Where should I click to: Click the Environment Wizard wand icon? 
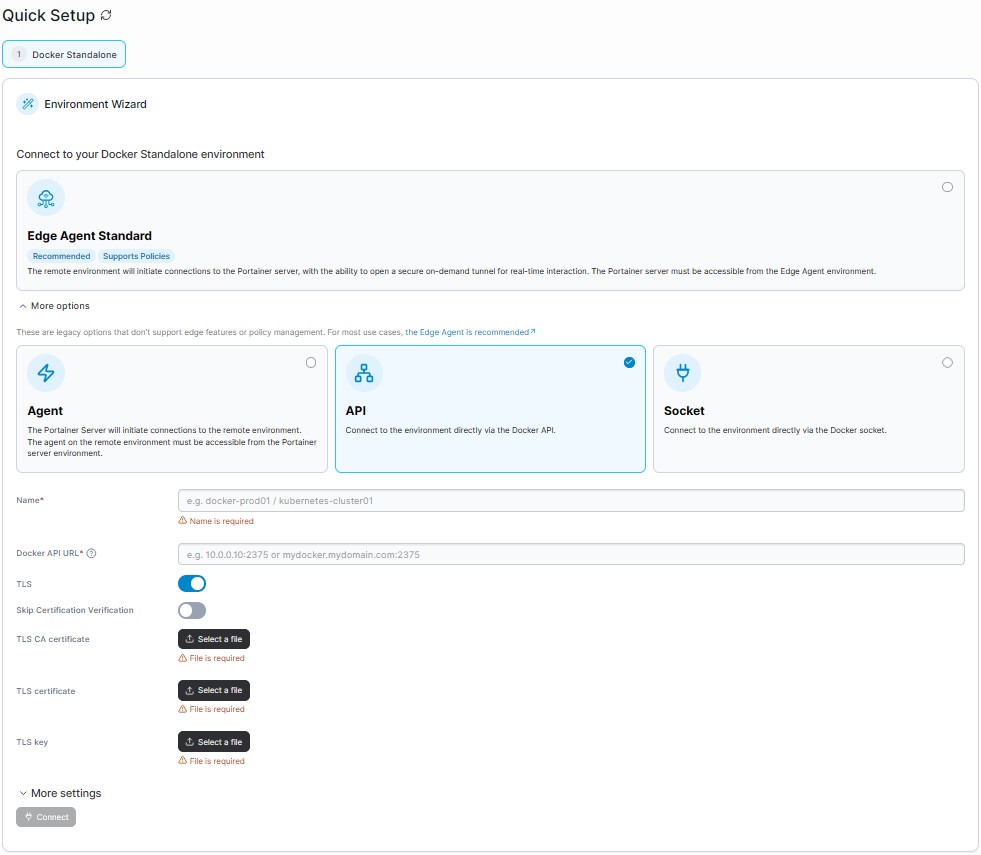tap(28, 104)
